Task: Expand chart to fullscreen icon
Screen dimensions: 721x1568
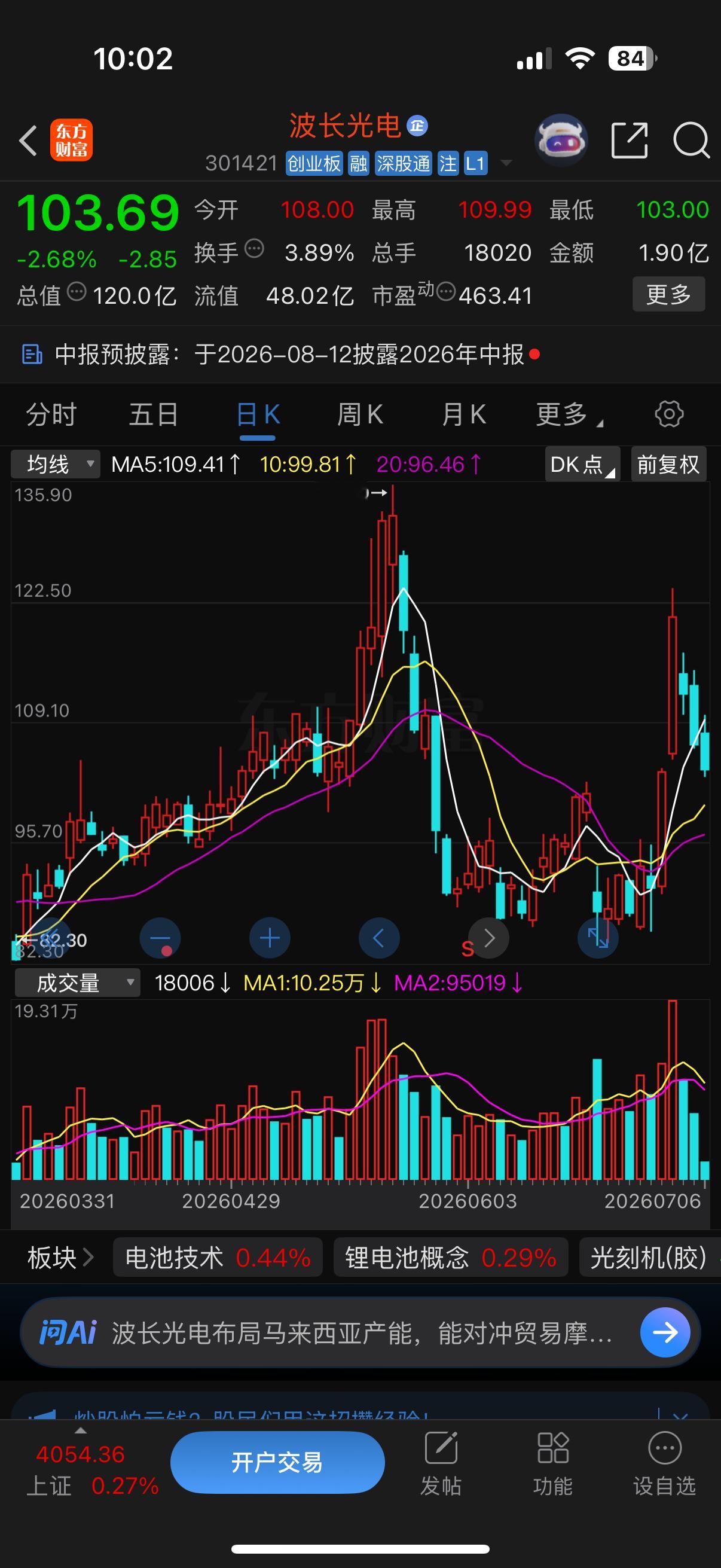Action: coord(598,938)
